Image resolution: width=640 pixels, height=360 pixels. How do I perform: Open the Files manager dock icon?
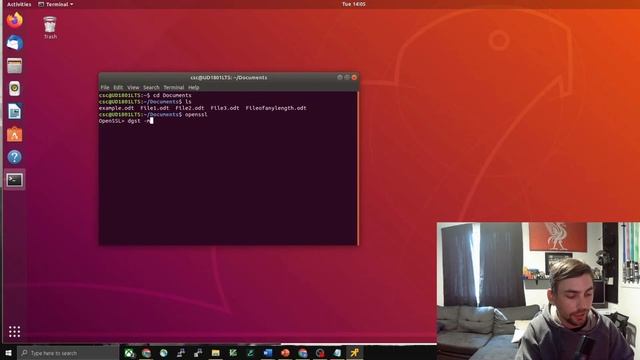(x=15, y=66)
